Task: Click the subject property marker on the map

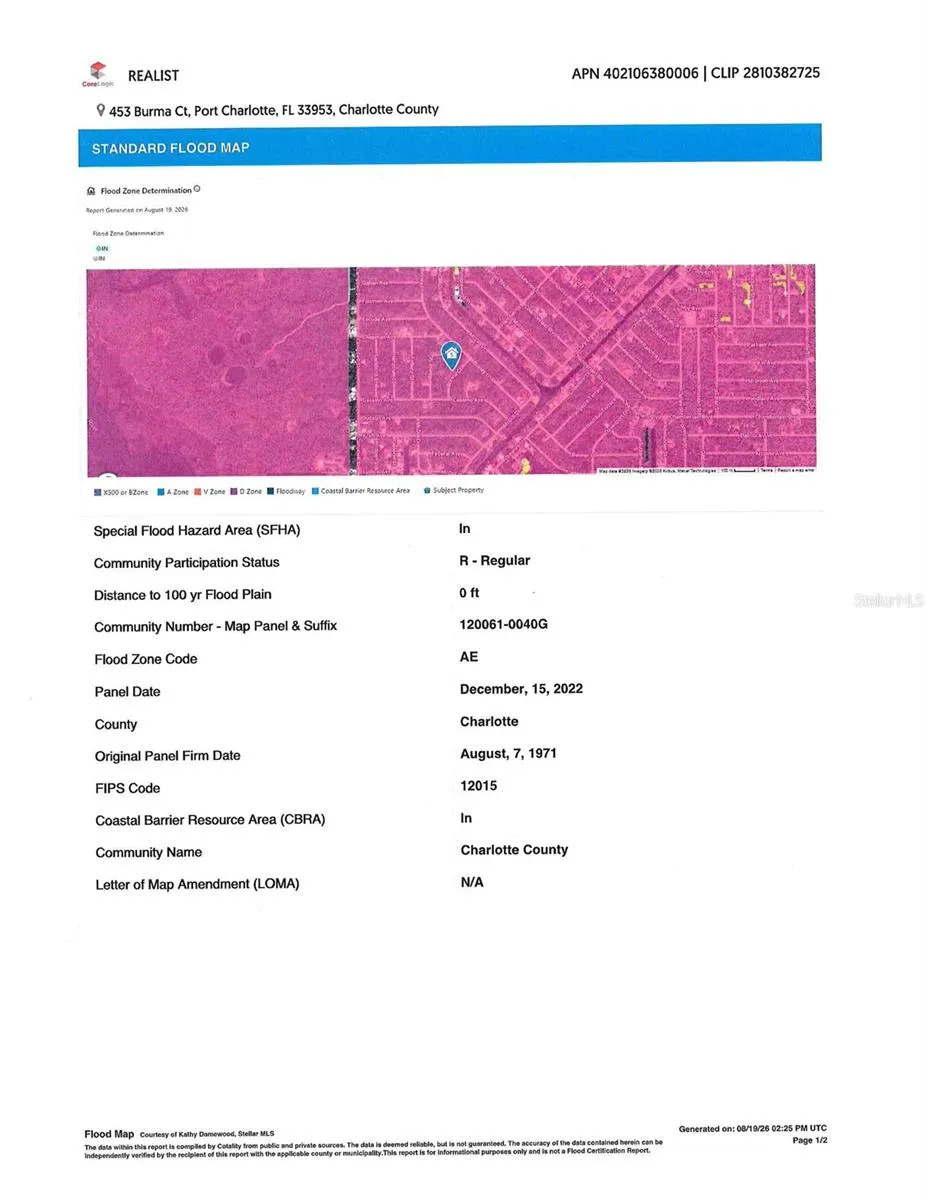Action: [x=451, y=355]
